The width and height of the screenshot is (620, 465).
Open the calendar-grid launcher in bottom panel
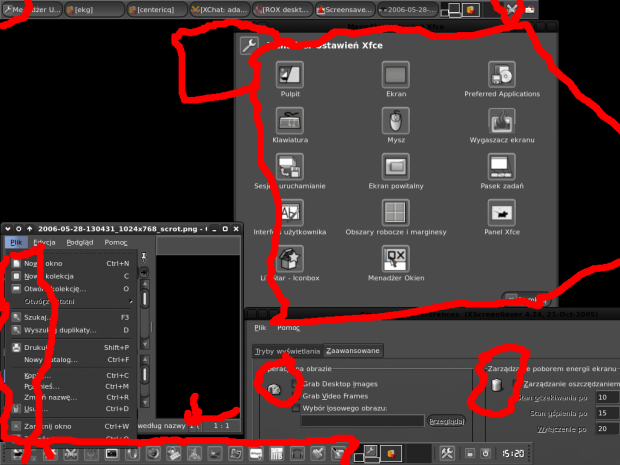(x=276, y=454)
